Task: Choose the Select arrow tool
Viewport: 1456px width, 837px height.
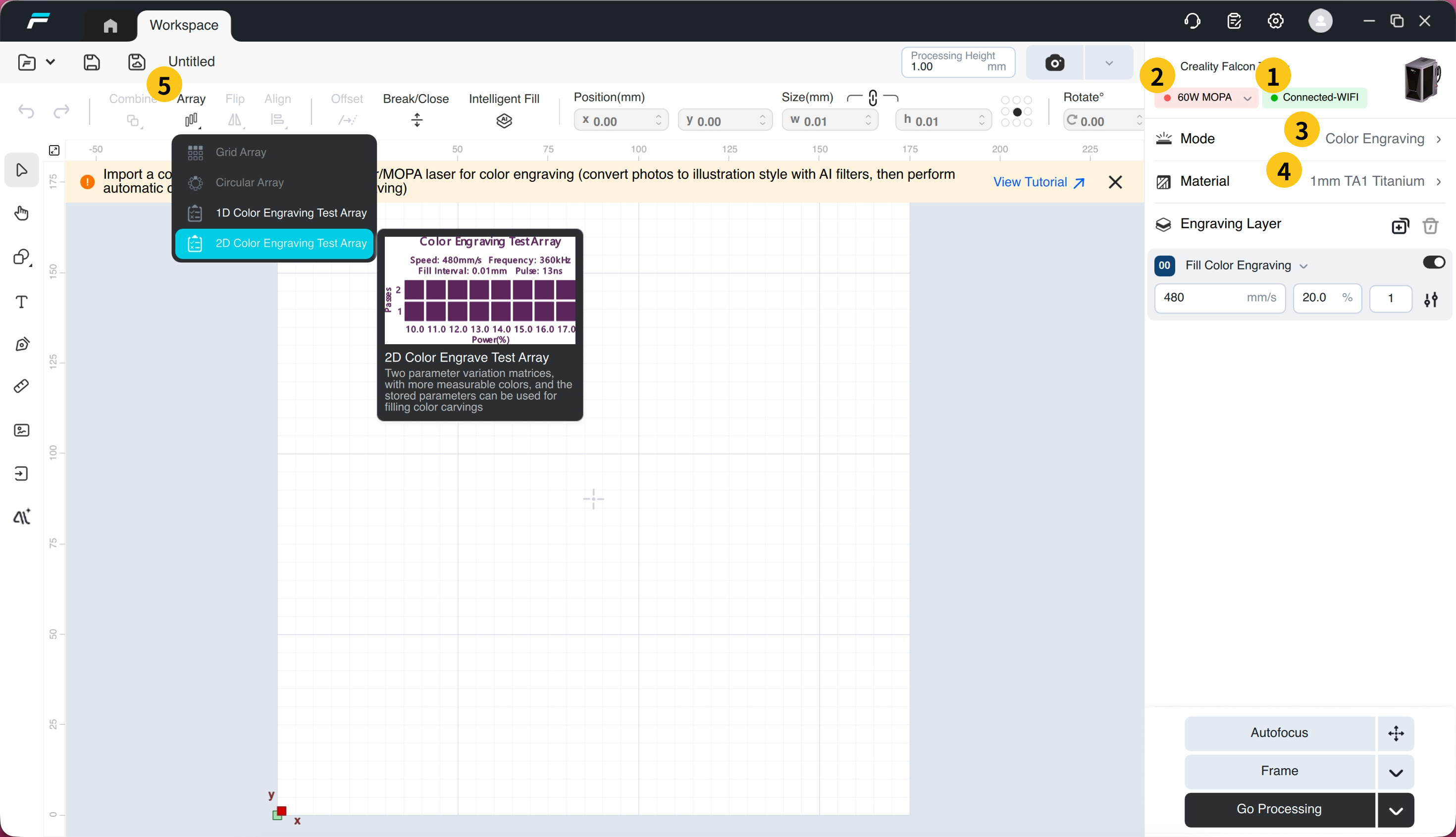Action: pyautogui.click(x=22, y=170)
